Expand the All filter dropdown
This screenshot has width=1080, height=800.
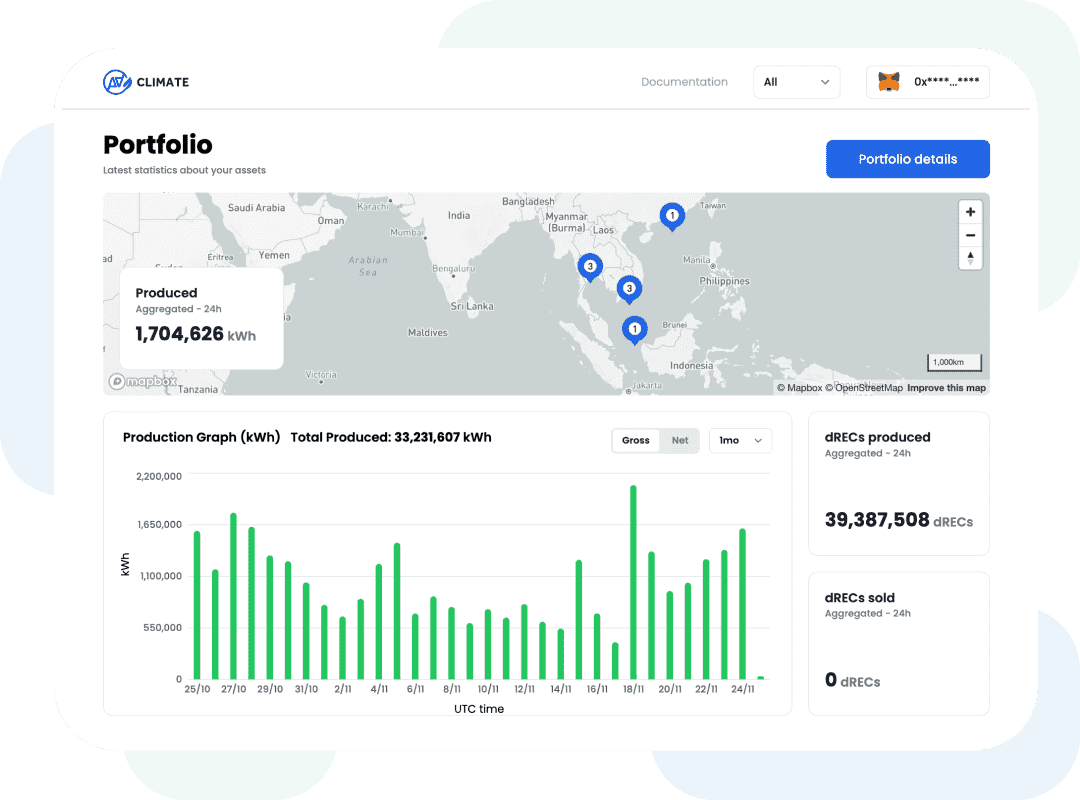[x=796, y=81]
